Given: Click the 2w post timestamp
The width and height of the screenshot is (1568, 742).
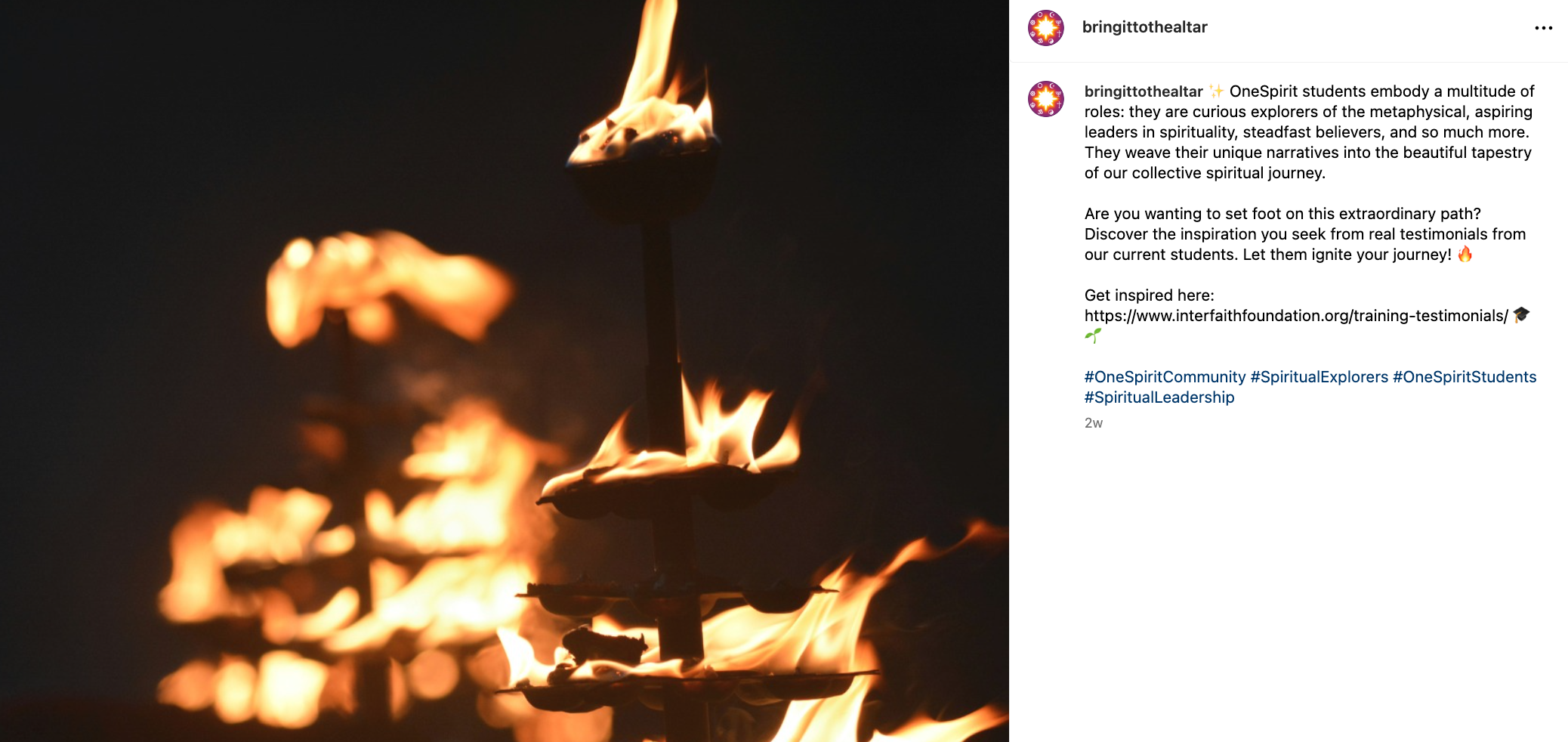Looking at the screenshot, I should pyautogui.click(x=1094, y=423).
